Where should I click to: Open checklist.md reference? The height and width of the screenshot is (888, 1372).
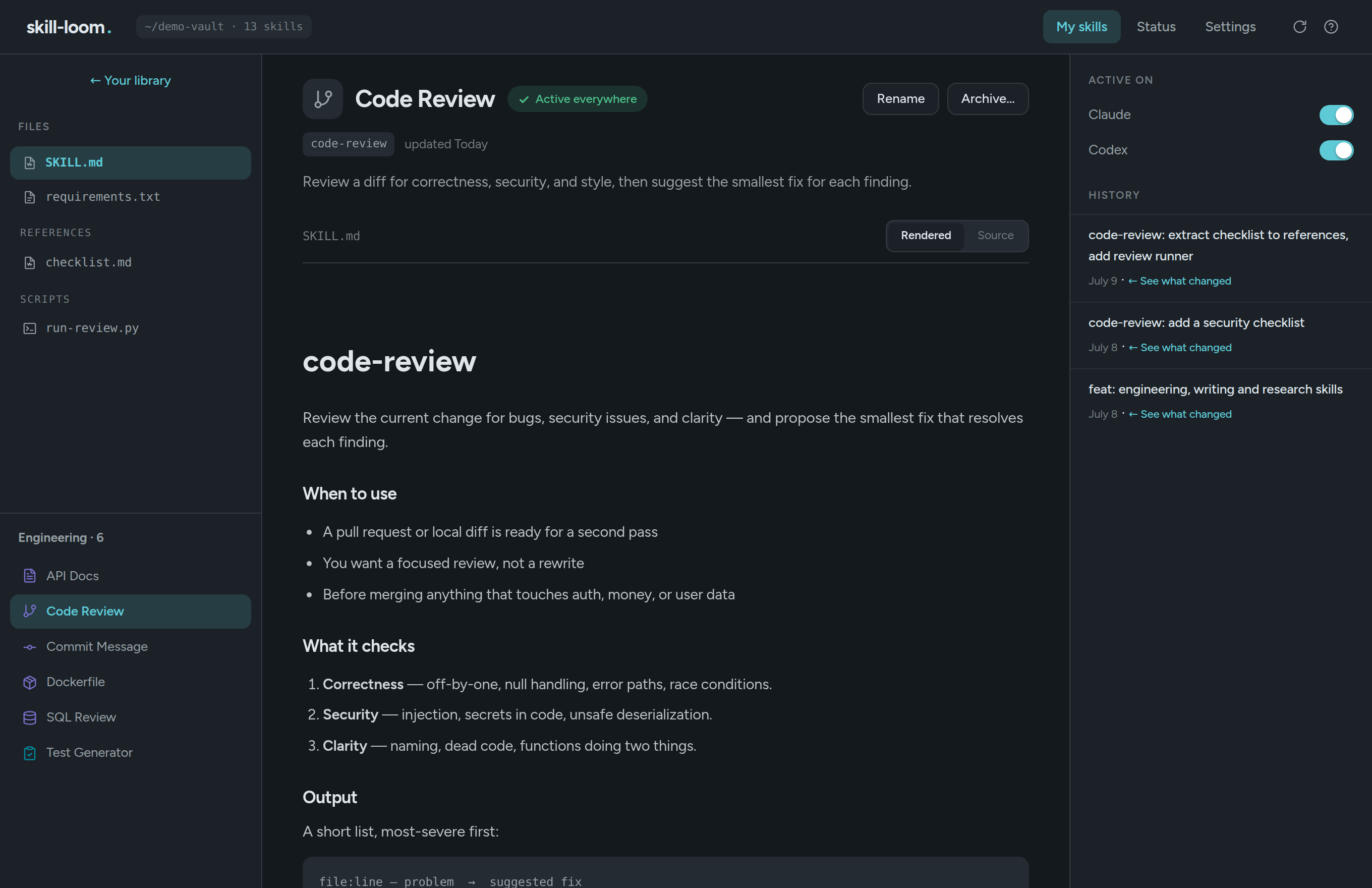click(130, 263)
